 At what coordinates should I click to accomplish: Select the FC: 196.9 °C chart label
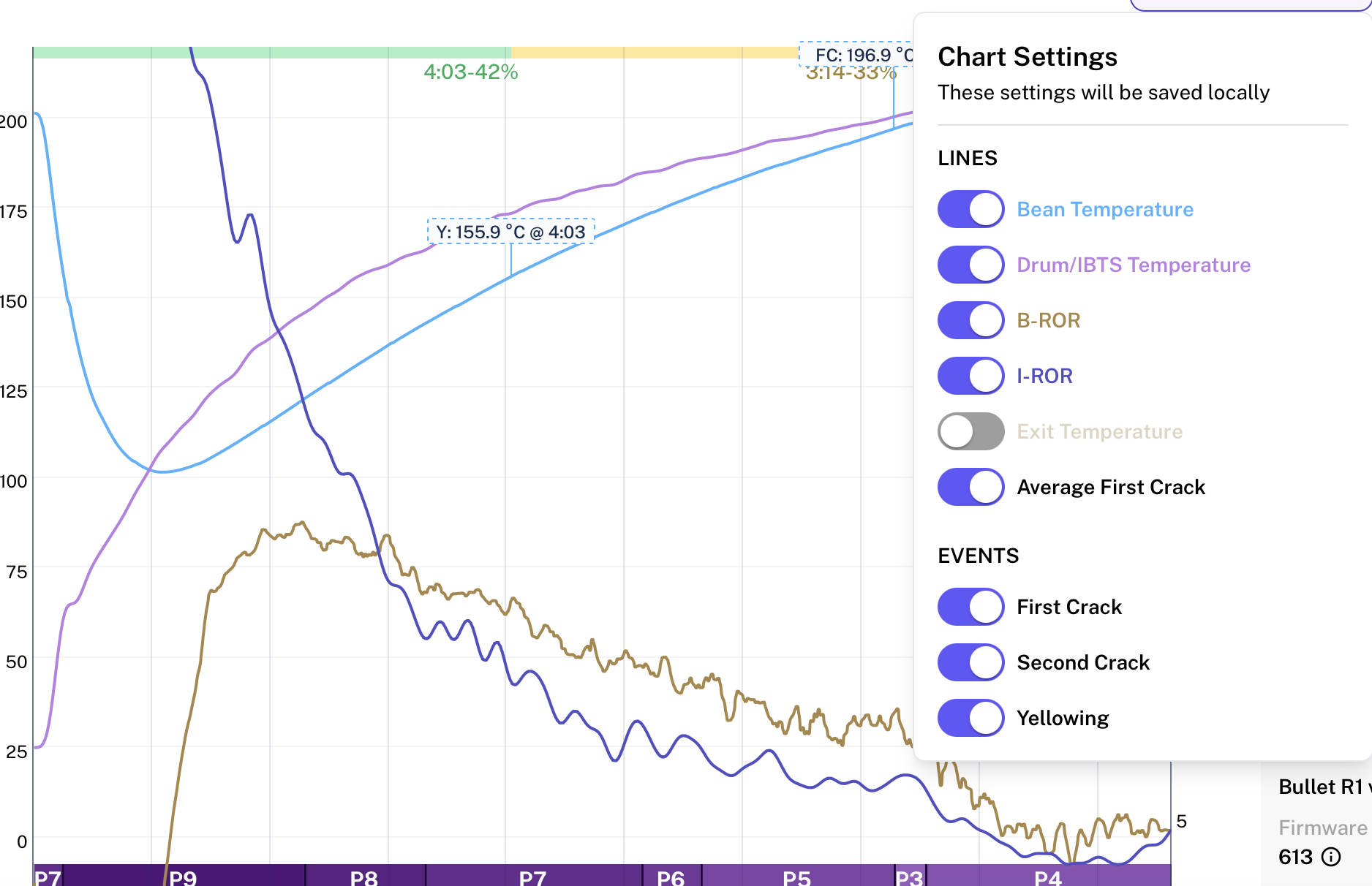(856, 55)
